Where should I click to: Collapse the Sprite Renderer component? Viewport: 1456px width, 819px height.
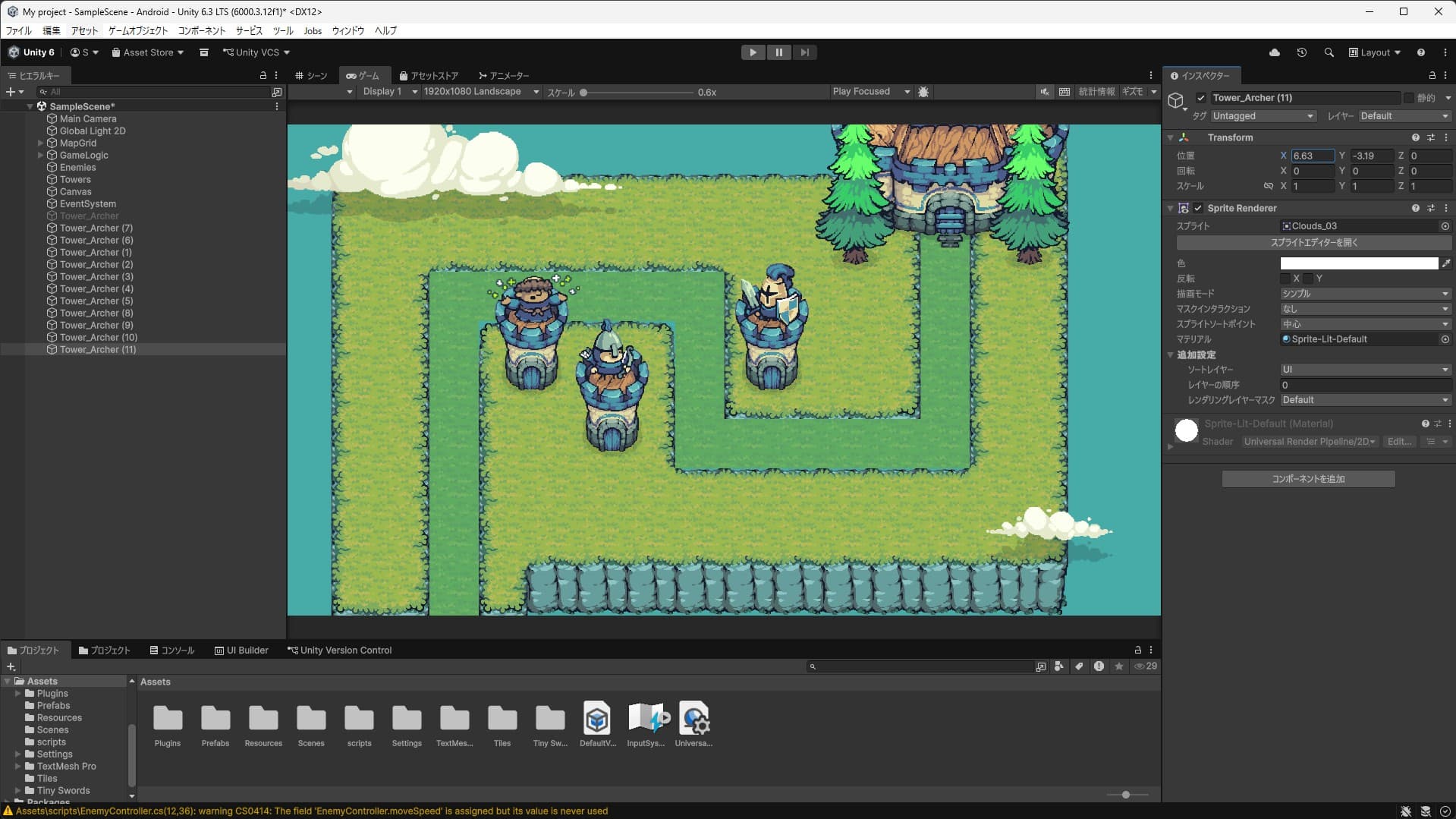point(1170,208)
